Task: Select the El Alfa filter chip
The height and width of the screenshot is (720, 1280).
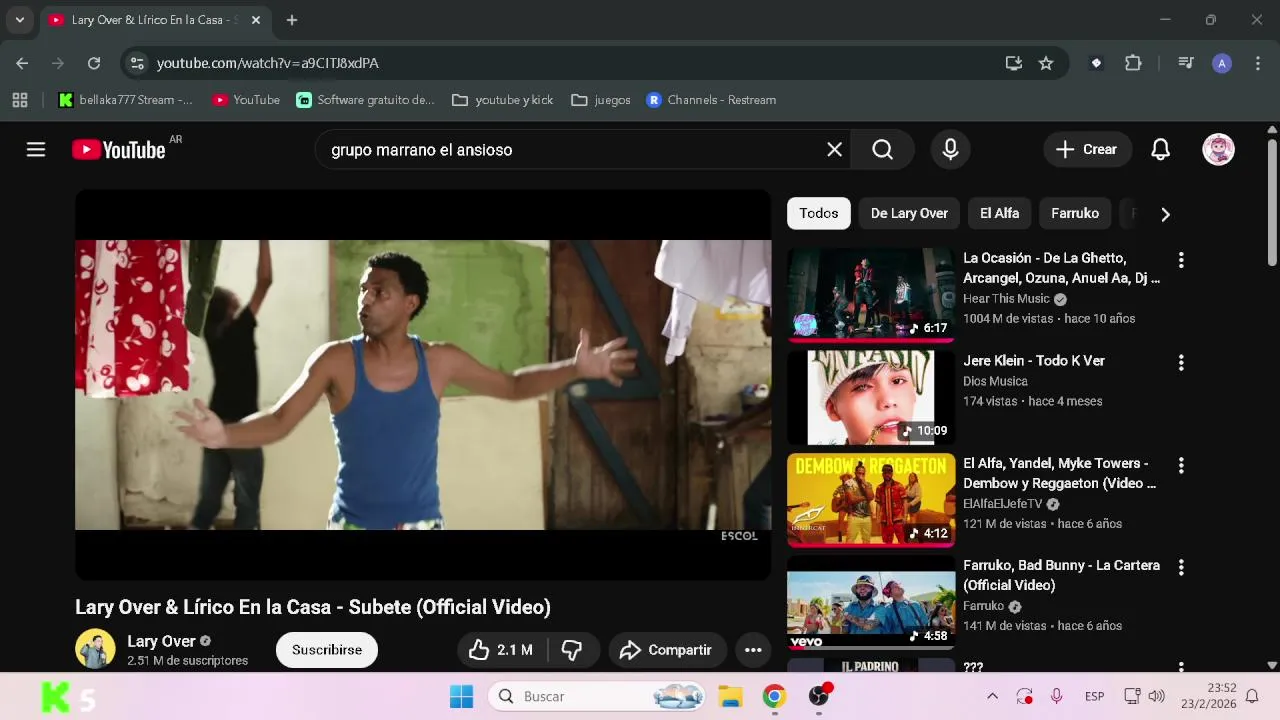Action: [999, 213]
